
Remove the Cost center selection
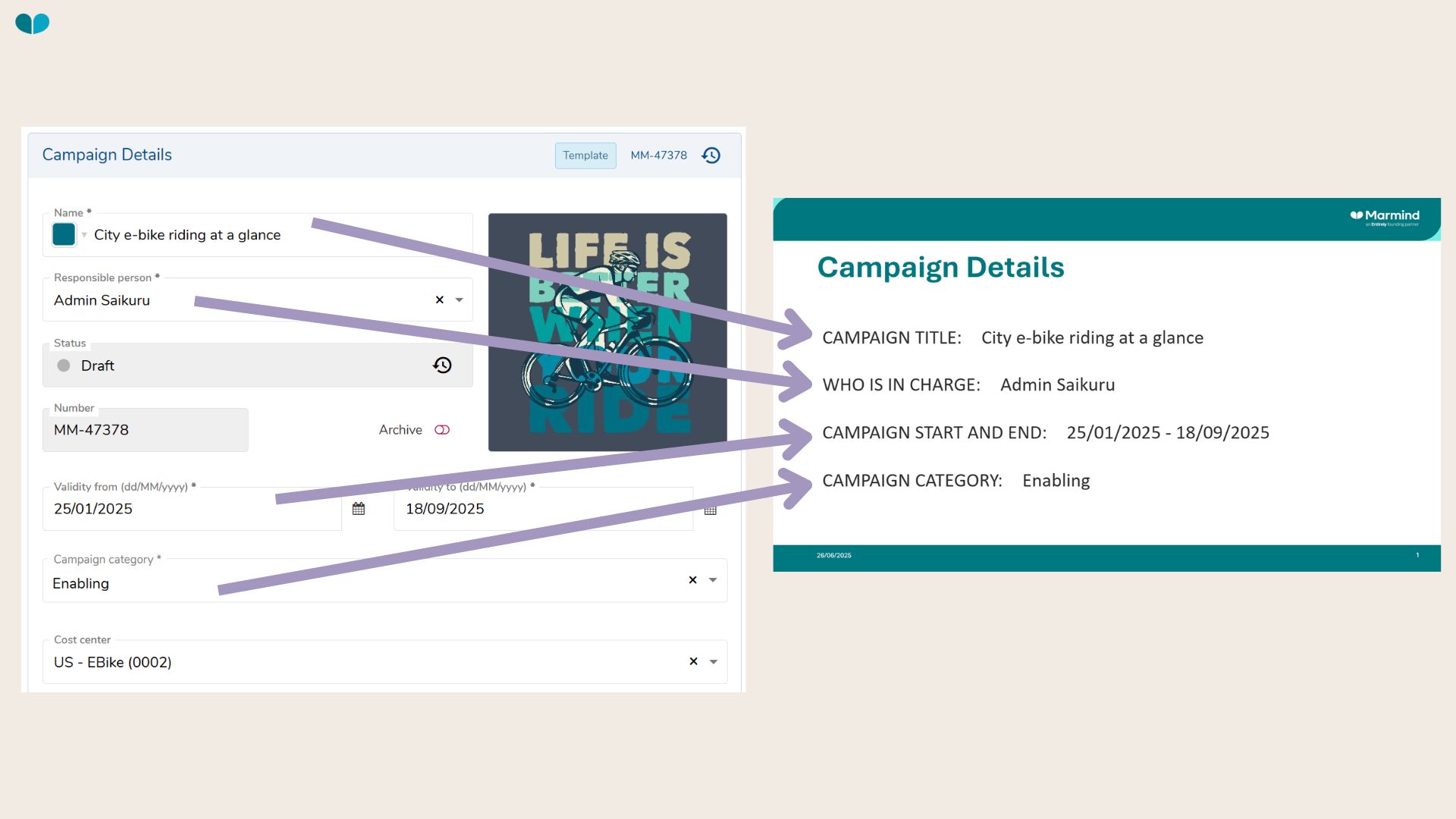coord(693,661)
